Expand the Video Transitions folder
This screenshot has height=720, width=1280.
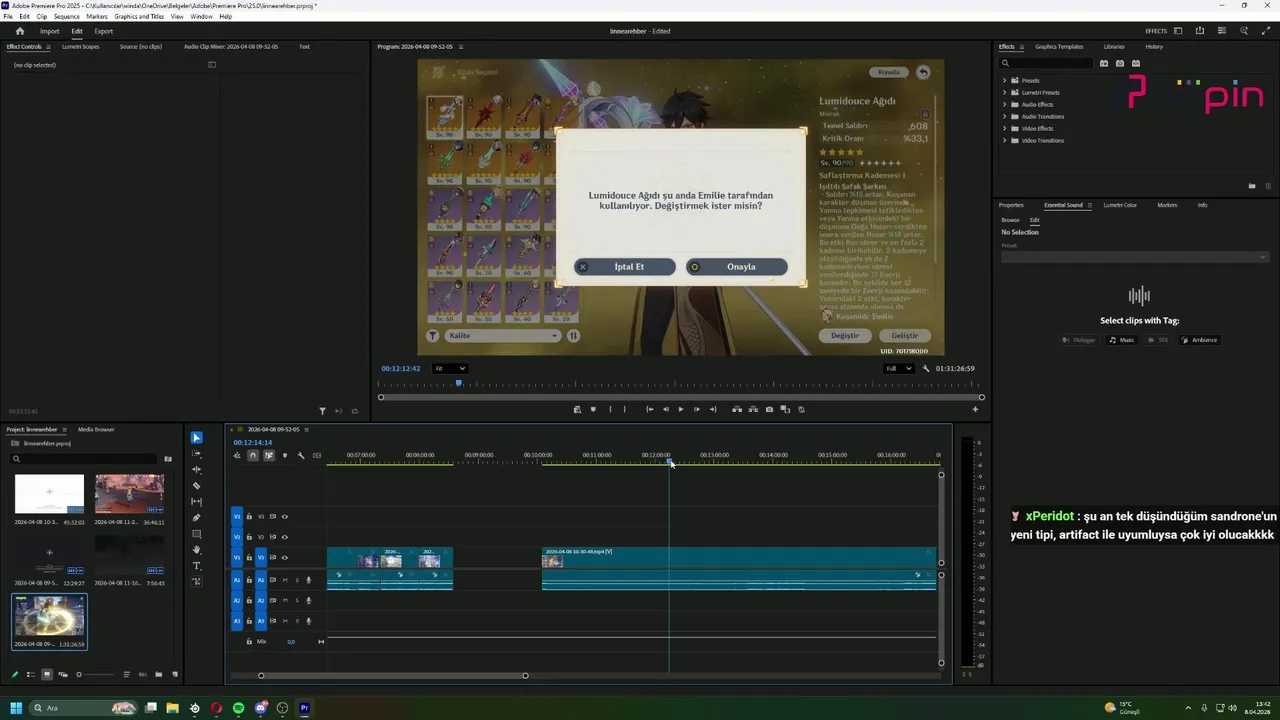tap(1005, 140)
